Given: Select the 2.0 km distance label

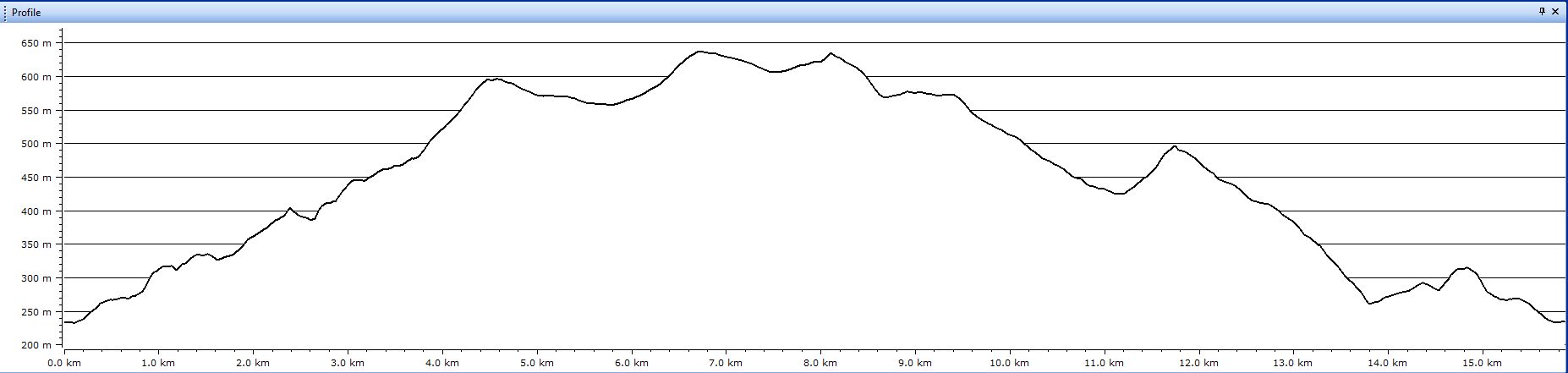Looking at the screenshot, I should point(253,363).
